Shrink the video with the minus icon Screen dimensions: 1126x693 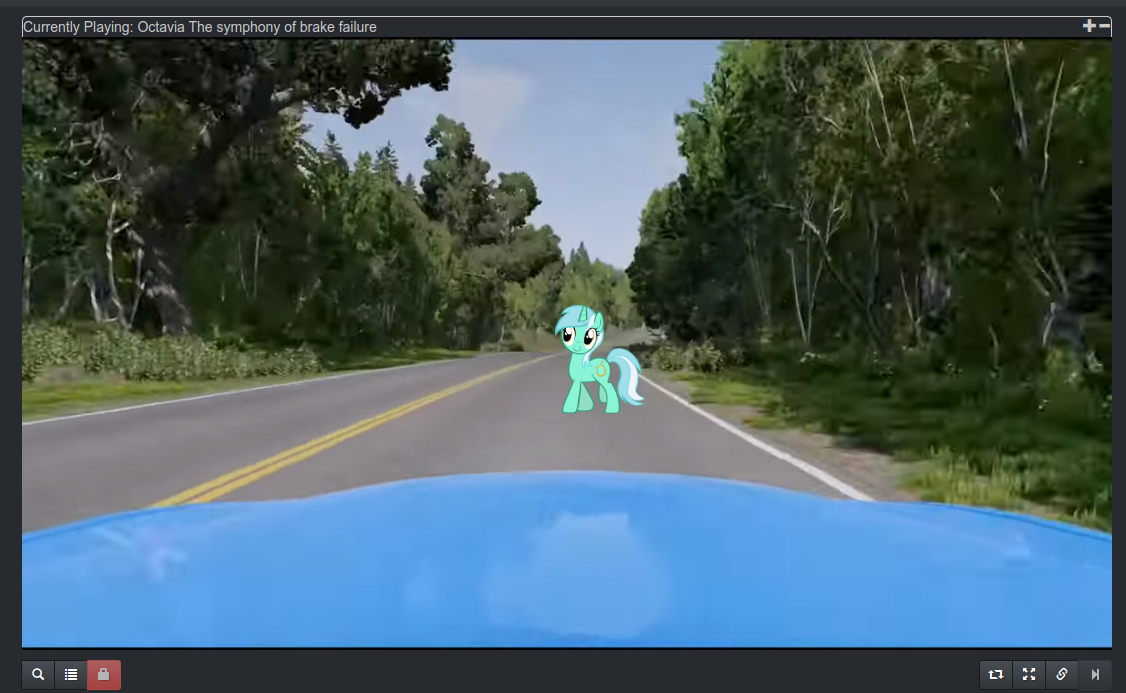1105,26
